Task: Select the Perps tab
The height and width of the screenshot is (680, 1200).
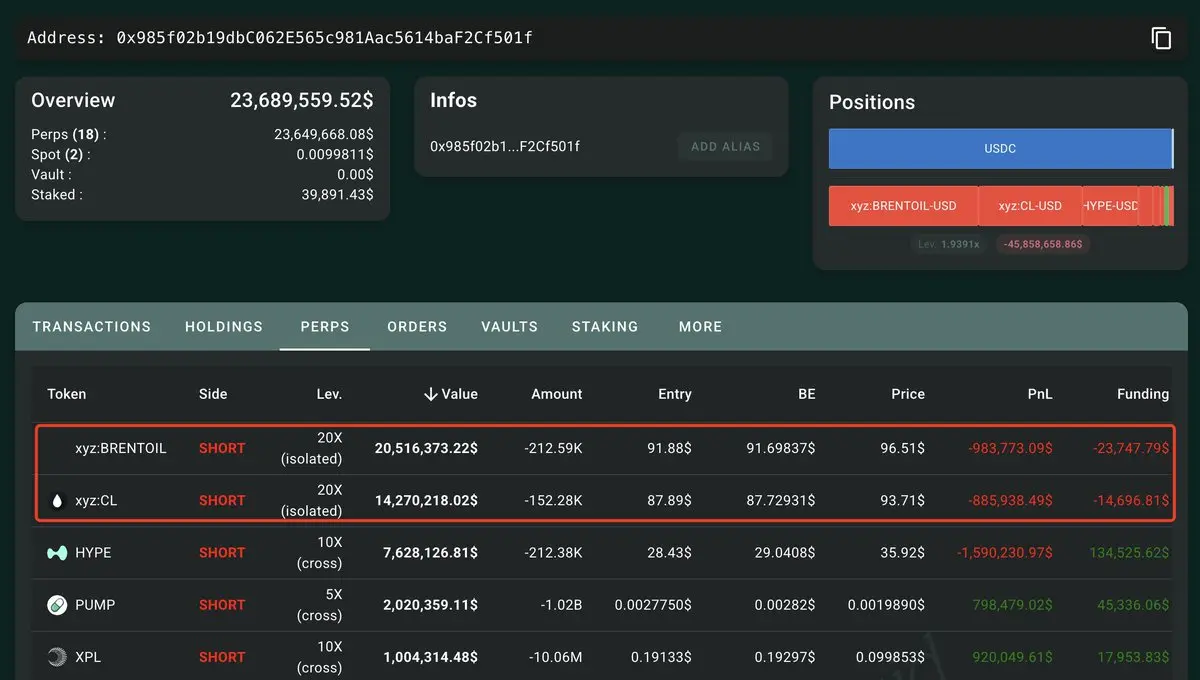Action: pyautogui.click(x=325, y=327)
